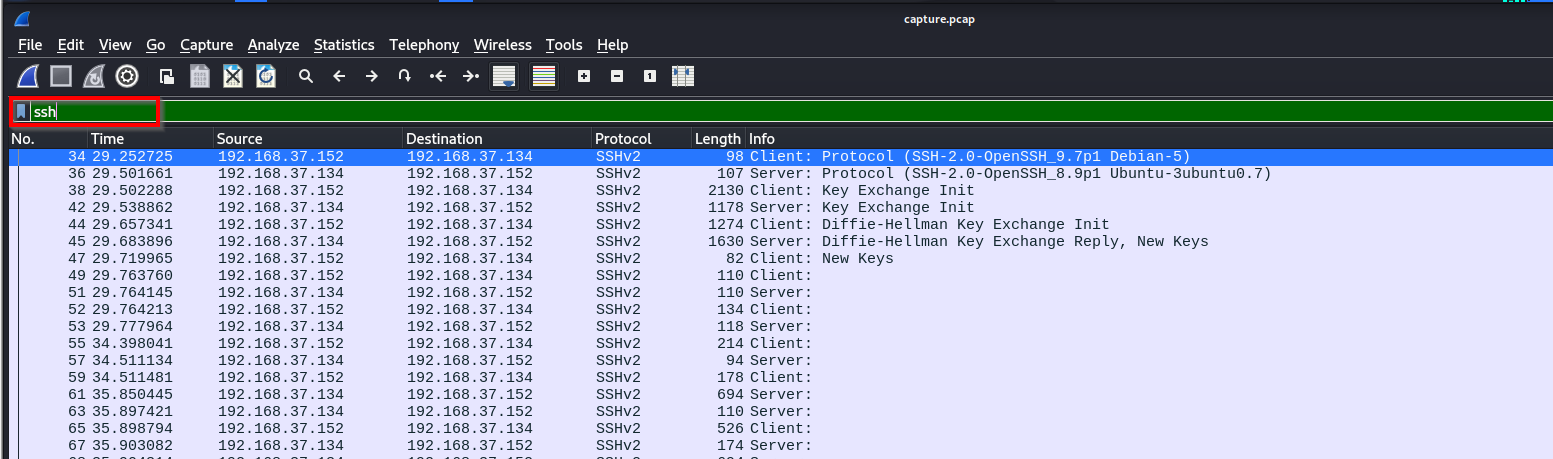Zoom out the main window text
The image size is (1553, 459).
tap(617, 76)
